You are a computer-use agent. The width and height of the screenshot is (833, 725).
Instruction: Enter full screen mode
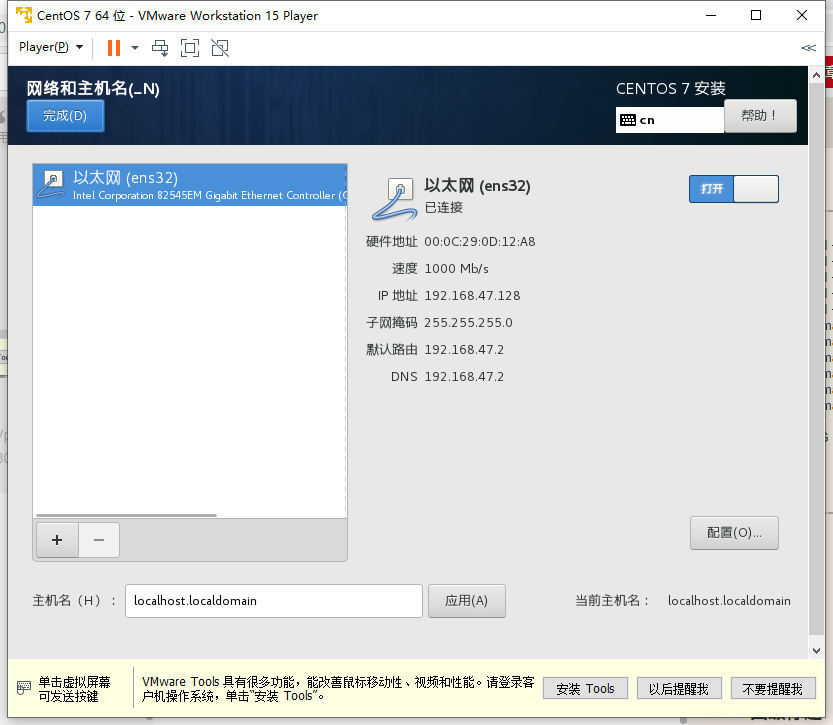coord(190,47)
